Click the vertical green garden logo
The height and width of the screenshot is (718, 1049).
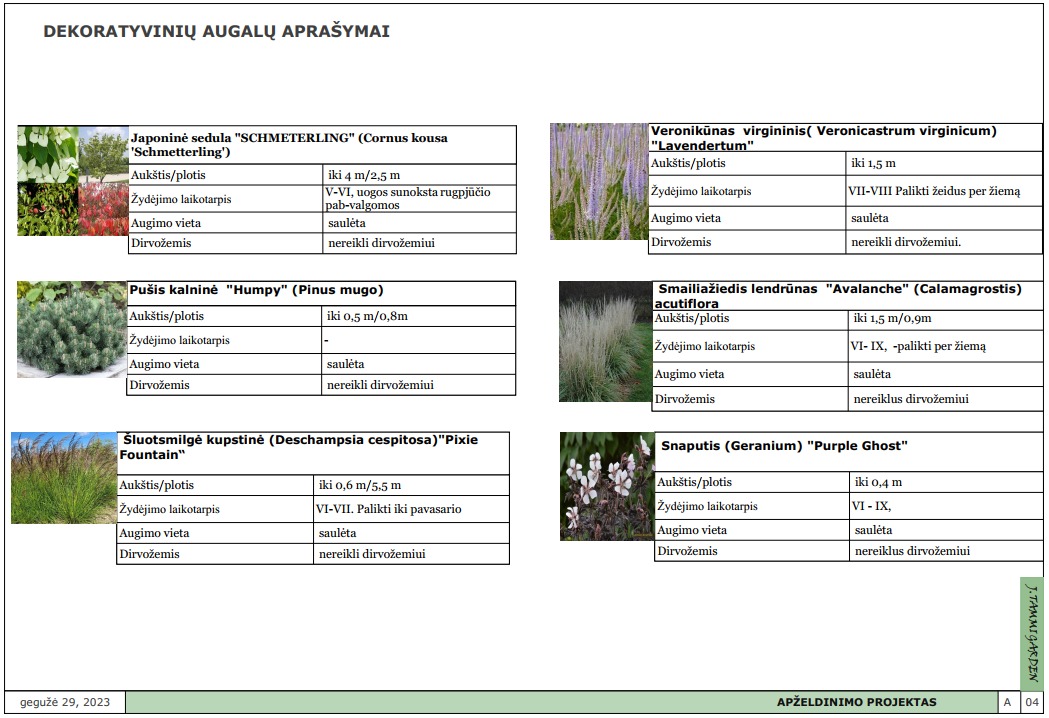1032,632
